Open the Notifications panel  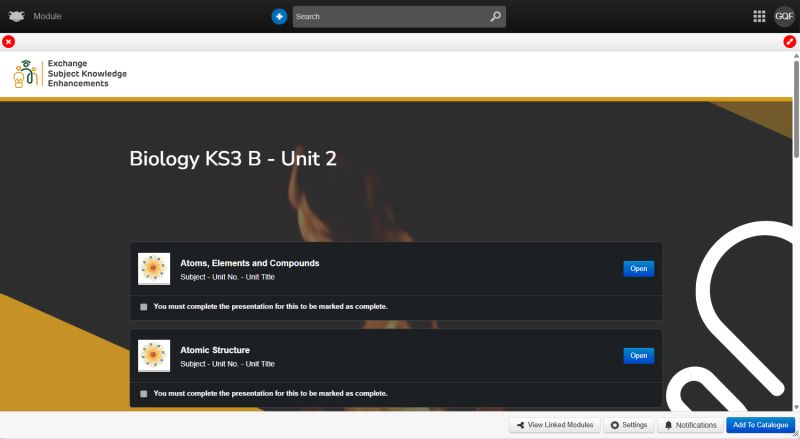(x=690, y=425)
